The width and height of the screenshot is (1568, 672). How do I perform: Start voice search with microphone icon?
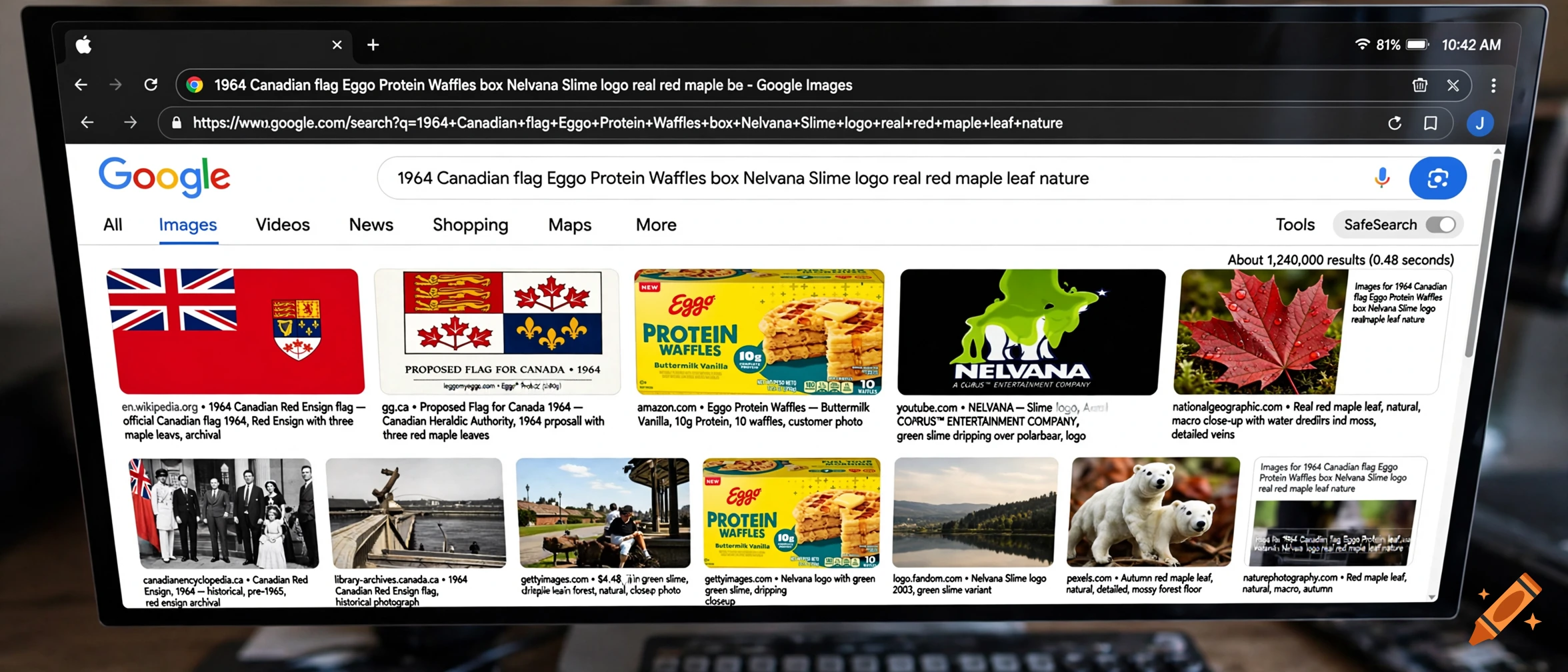pos(1382,178)
